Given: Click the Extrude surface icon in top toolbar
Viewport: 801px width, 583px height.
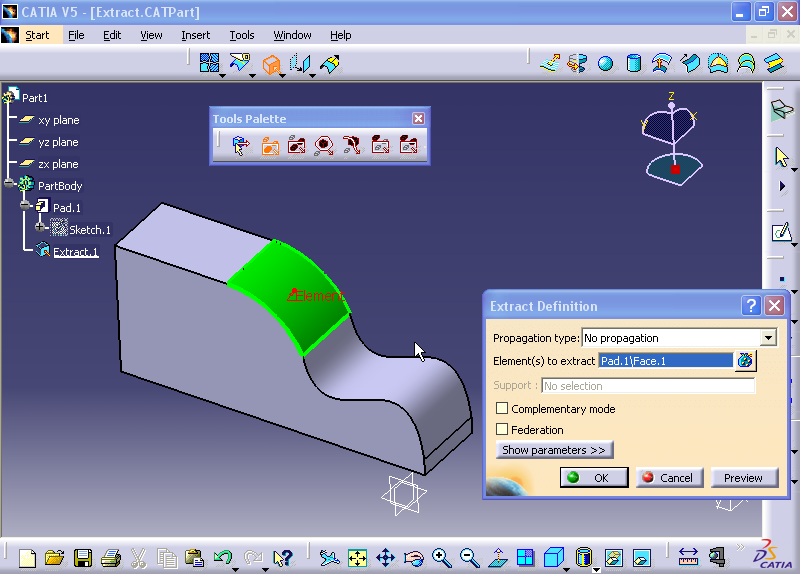Looking at the screenshot, I should click(x=550, y=63).
